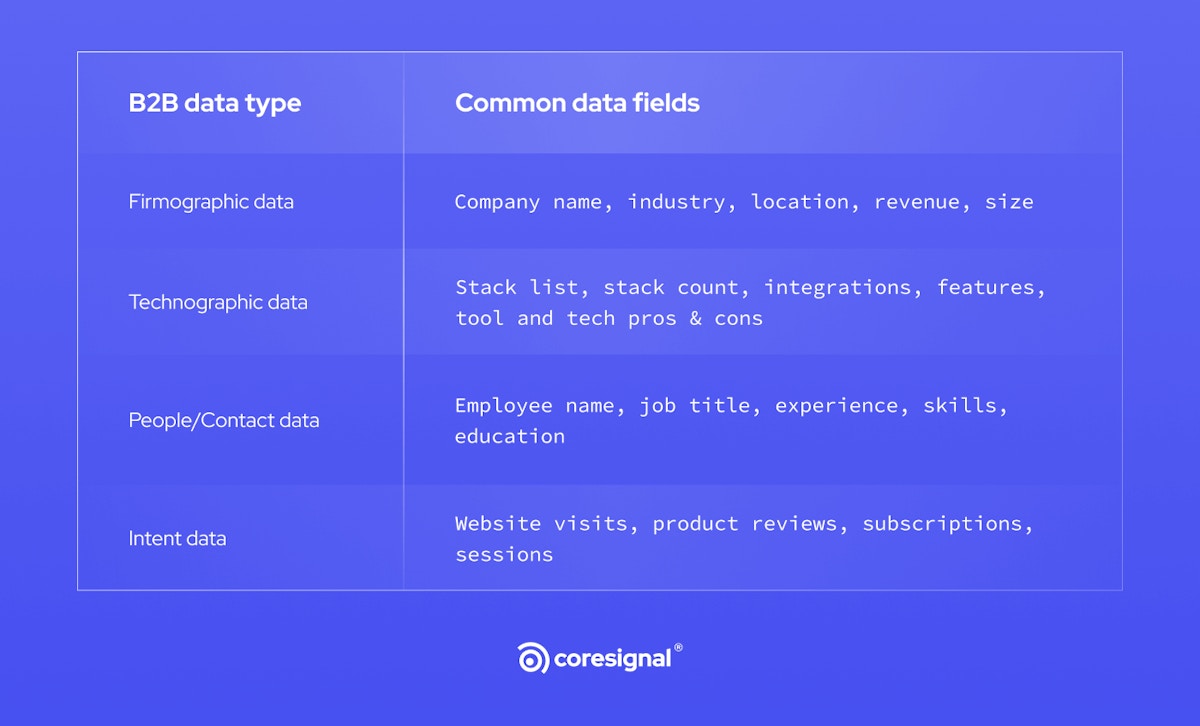Click the registered trademark symbol by coresignal

pos(679,648)
